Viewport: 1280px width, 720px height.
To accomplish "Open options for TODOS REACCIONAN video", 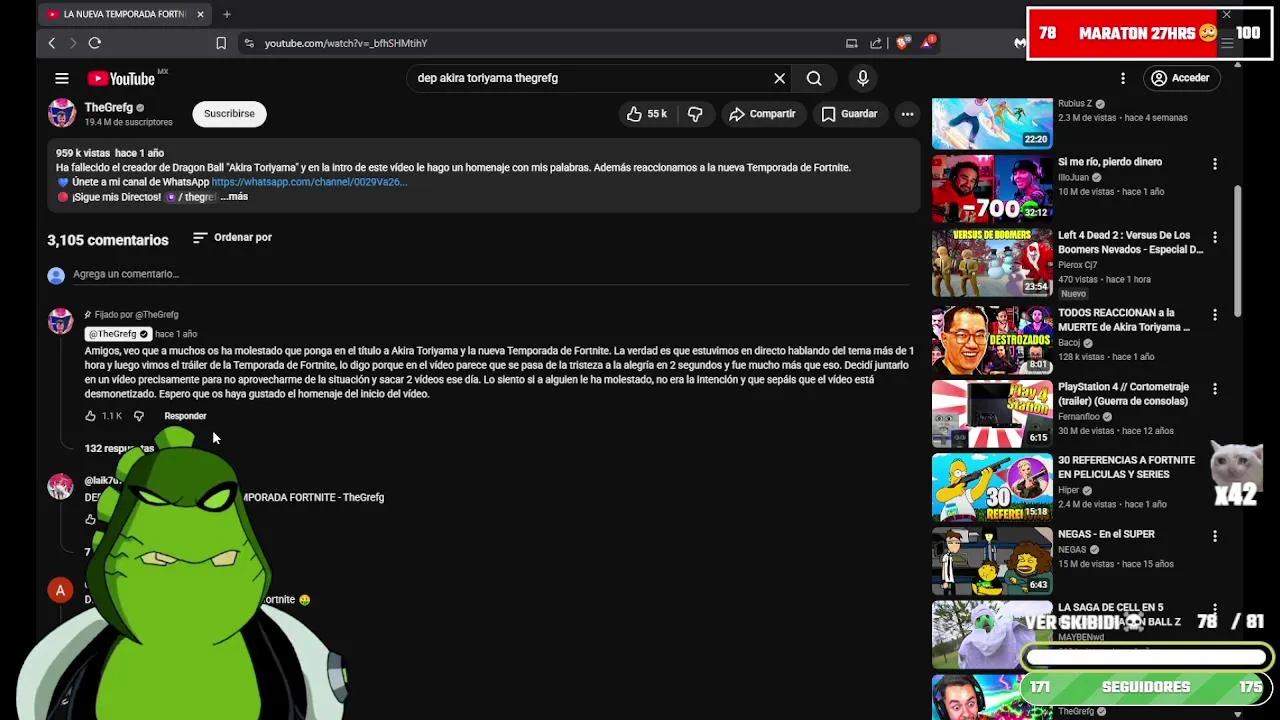I will point(1215,315).
